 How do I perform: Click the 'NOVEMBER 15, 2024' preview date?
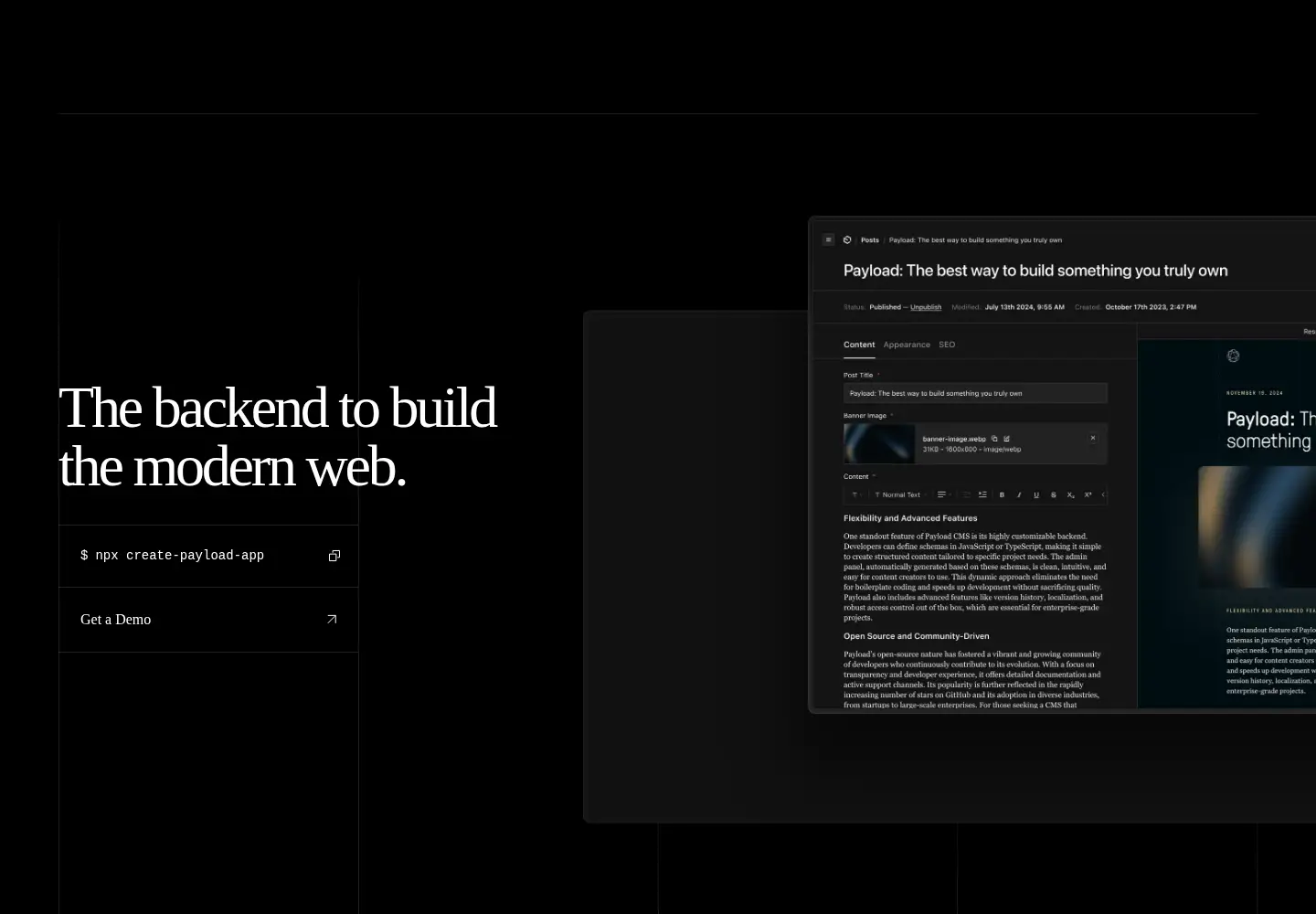(x=1255, y=393)
